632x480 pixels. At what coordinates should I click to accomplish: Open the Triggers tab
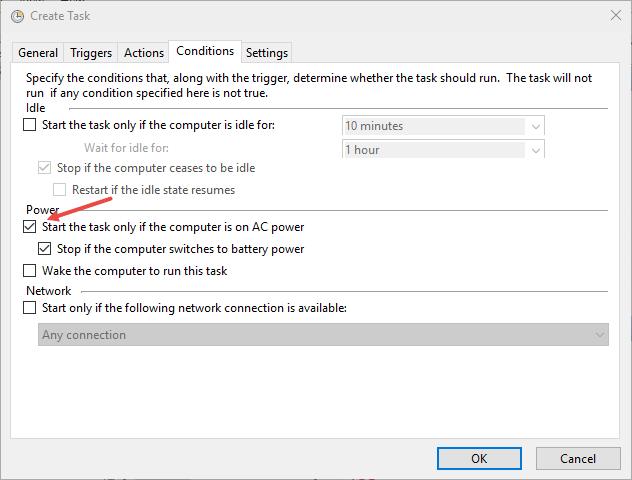tap(91, 53)
